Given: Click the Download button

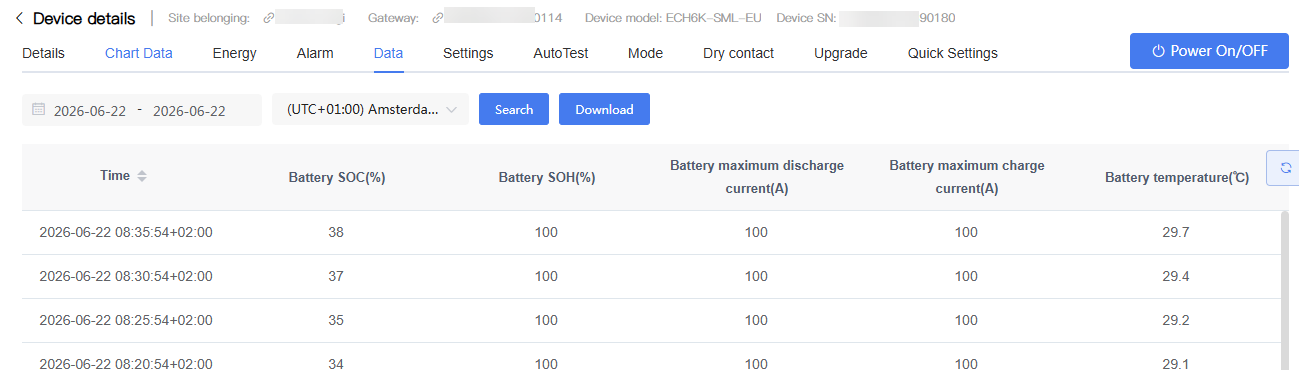Looking at the screenshot, I should [604, 109].
